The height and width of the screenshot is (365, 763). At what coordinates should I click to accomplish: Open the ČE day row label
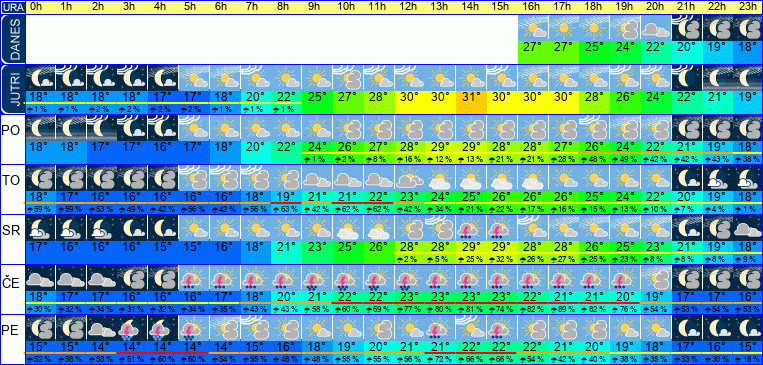click(x=11, y=283)
